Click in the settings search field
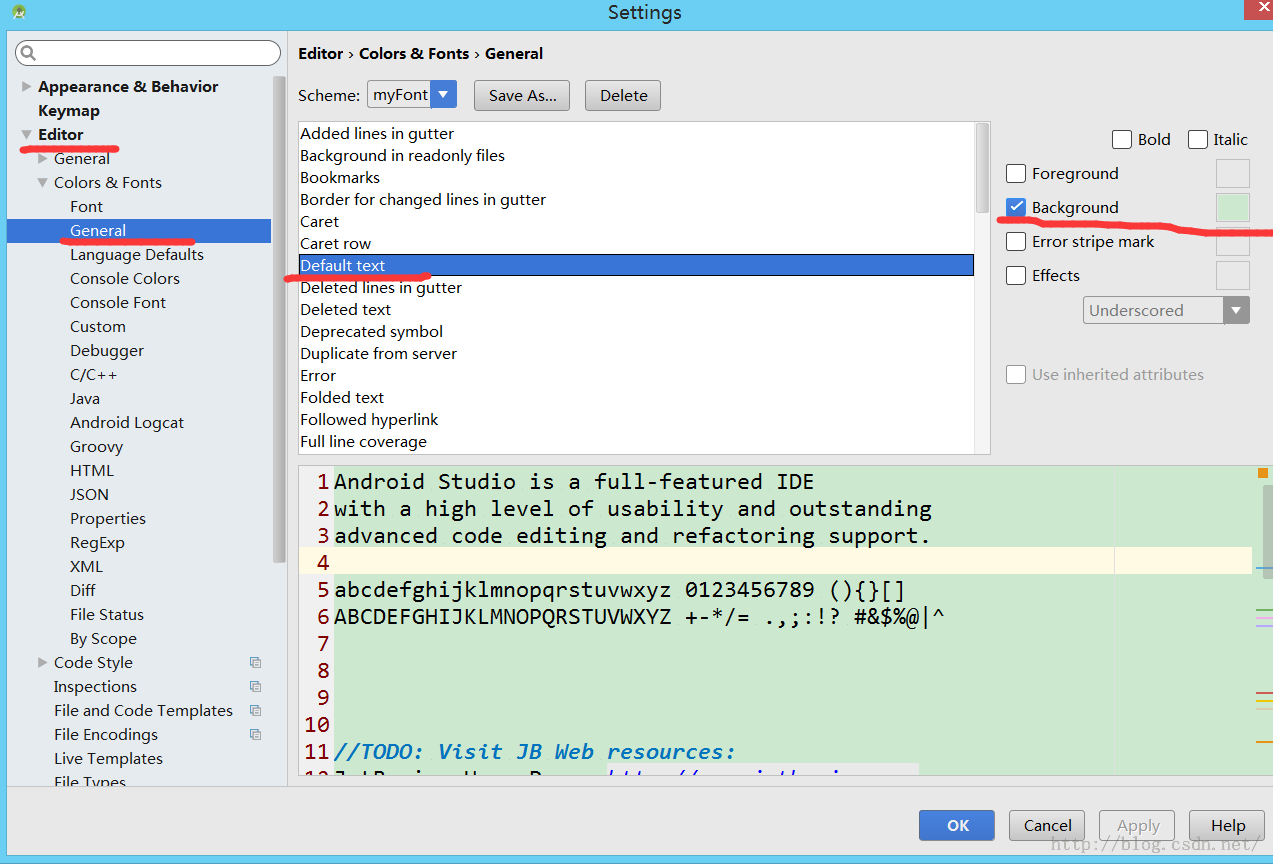The width and height of the screenshot is (1273, 864). point(148,53)
